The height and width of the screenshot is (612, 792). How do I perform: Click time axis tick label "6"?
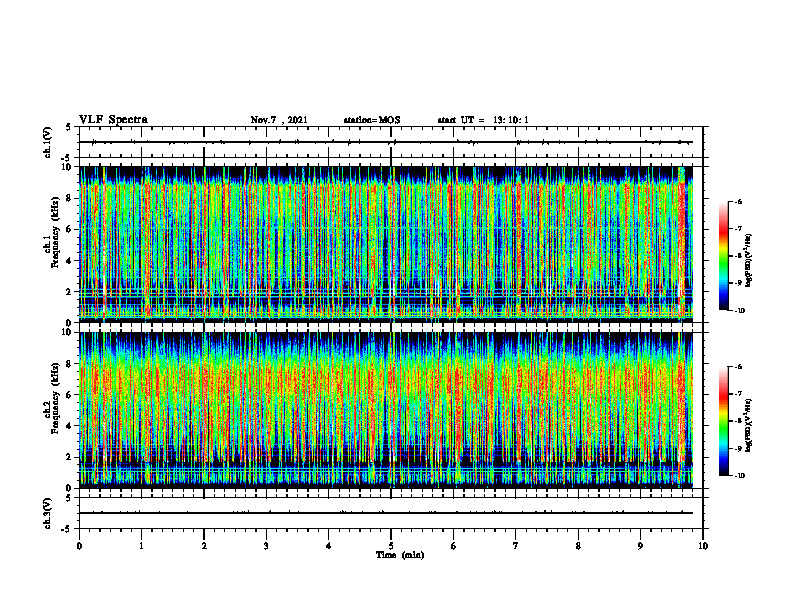click(x=454, y=546)
